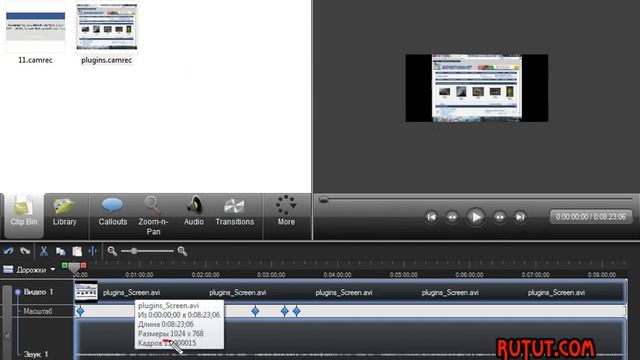Click the 0:04:00;00 ruler mark

(x=338, y=275)
